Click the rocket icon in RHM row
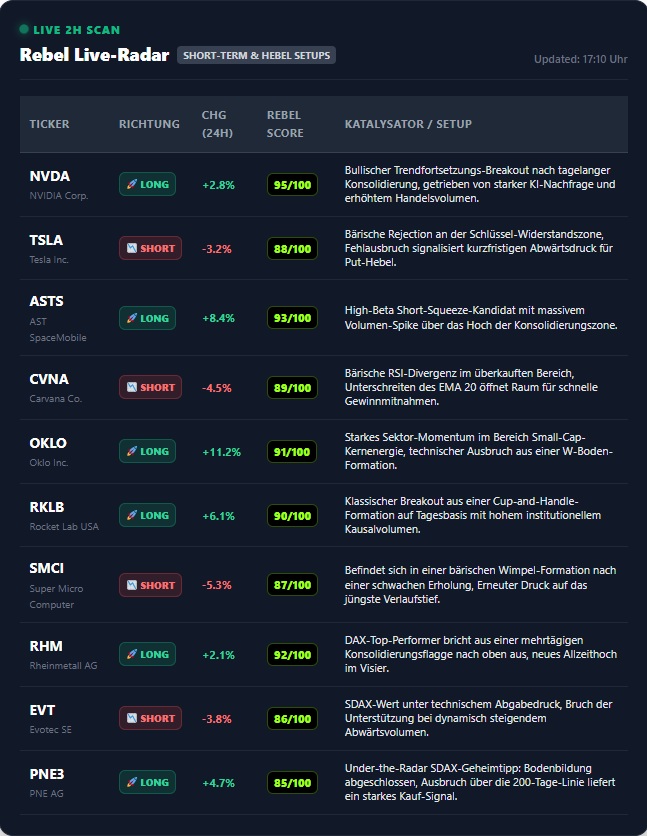This screenshot has width=647, height=836. tap(132, 655)
